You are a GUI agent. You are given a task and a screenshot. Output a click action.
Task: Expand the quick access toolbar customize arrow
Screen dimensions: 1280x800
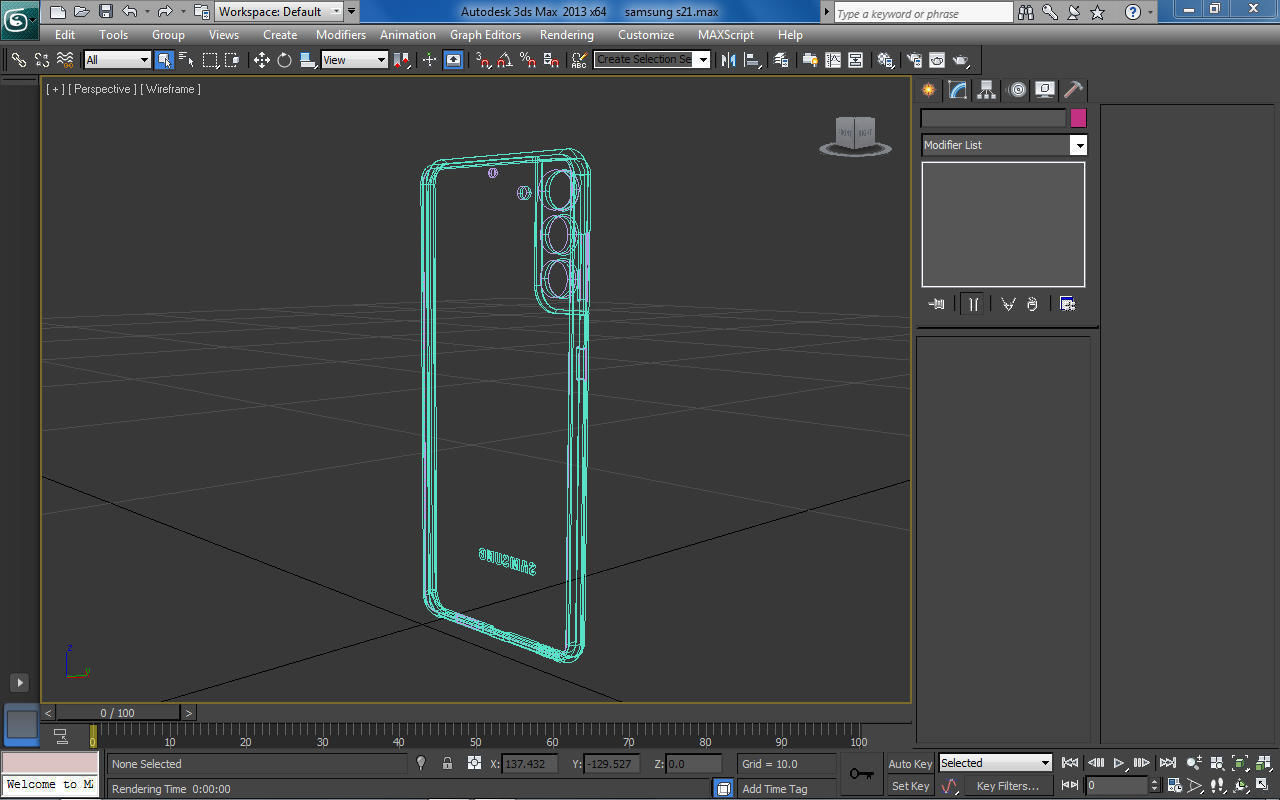(x=351, y=12)
